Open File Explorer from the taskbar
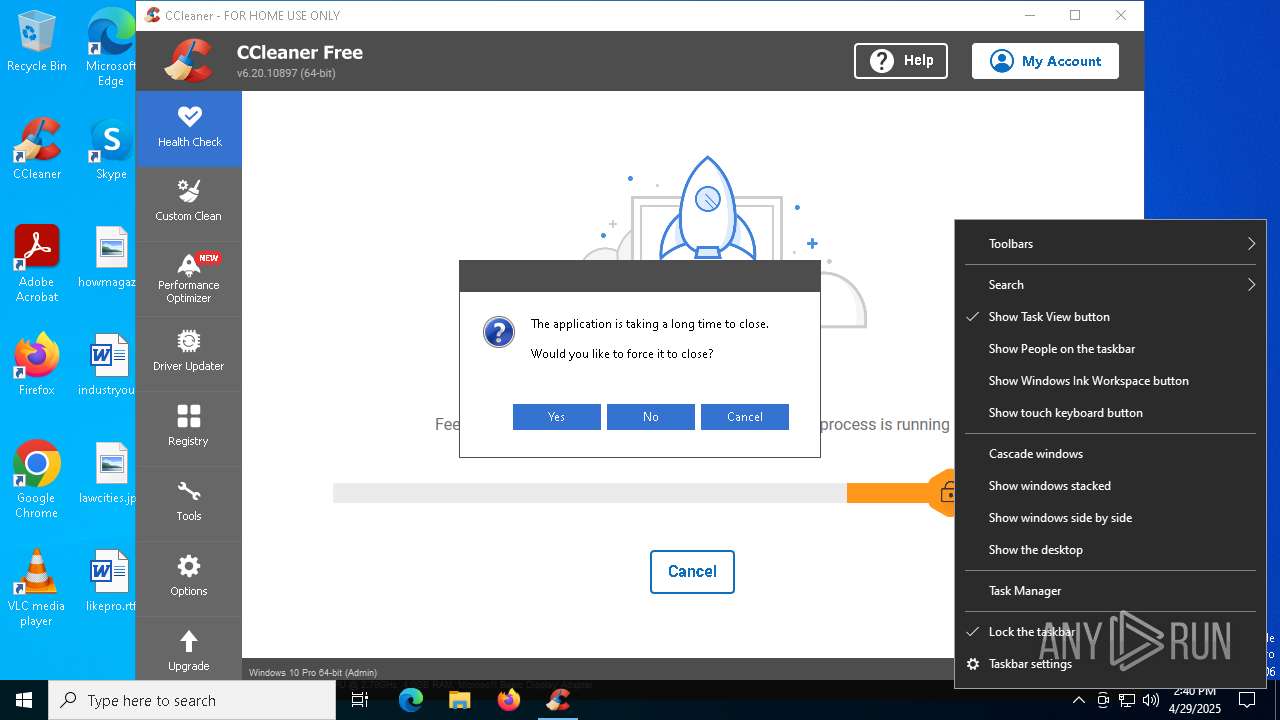This screenshot has width=1280, height=720. pyautogui.click(x=459, y=700)
